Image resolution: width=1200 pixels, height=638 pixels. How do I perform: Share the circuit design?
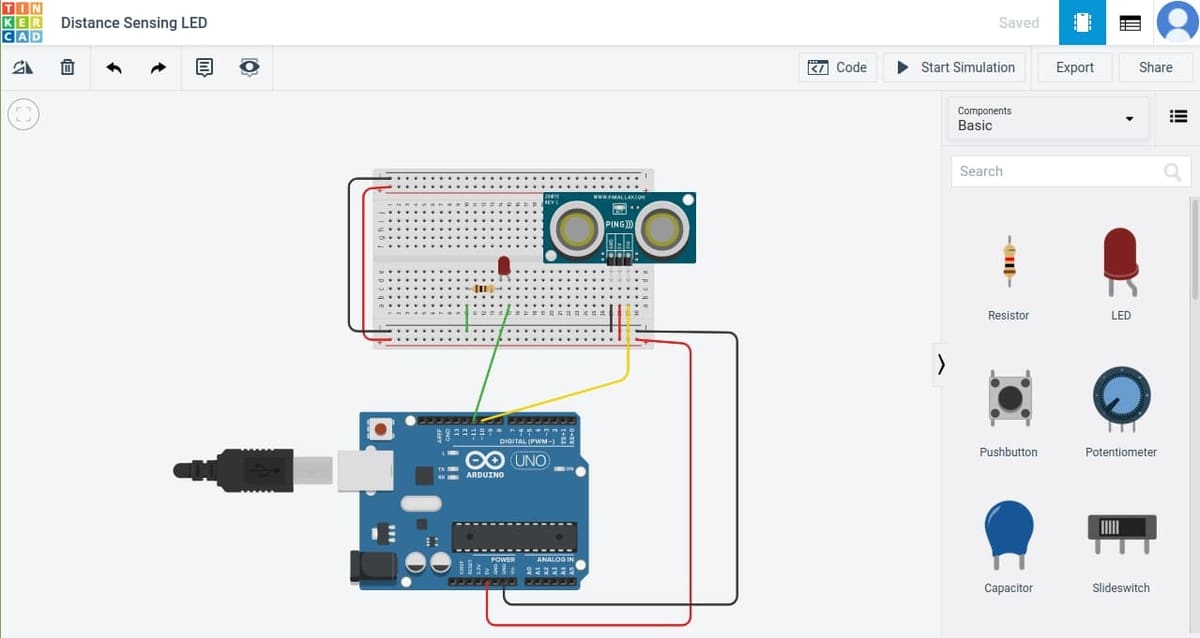1156,68
